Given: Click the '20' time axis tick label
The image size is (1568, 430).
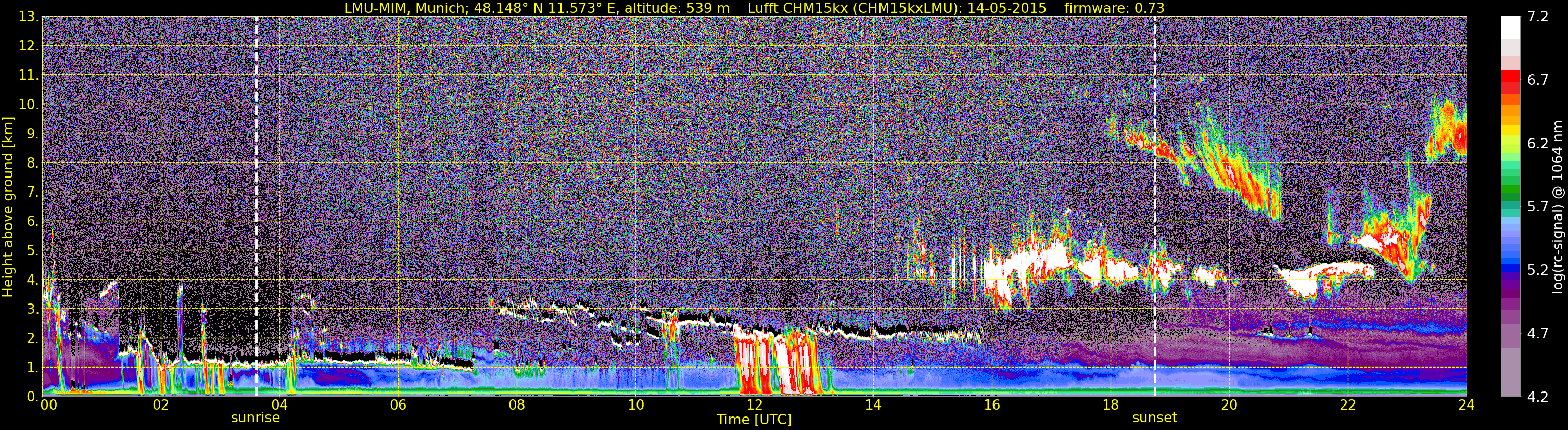Looking at the screenshot, I should pos(1229,405).
